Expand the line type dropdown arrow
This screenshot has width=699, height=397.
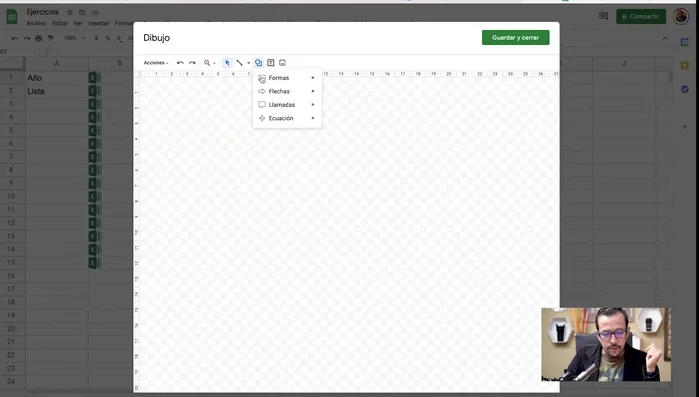click(x=248, y=63)
